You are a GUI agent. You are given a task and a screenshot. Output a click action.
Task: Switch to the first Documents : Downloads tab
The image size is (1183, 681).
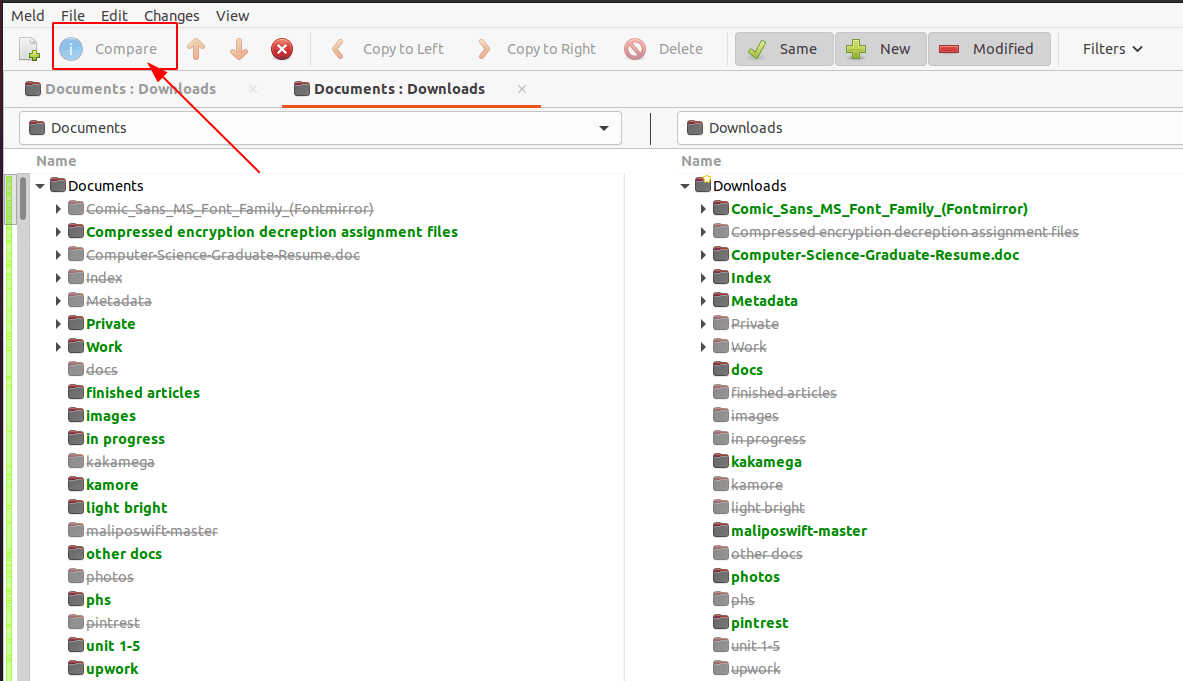point(130,89)
